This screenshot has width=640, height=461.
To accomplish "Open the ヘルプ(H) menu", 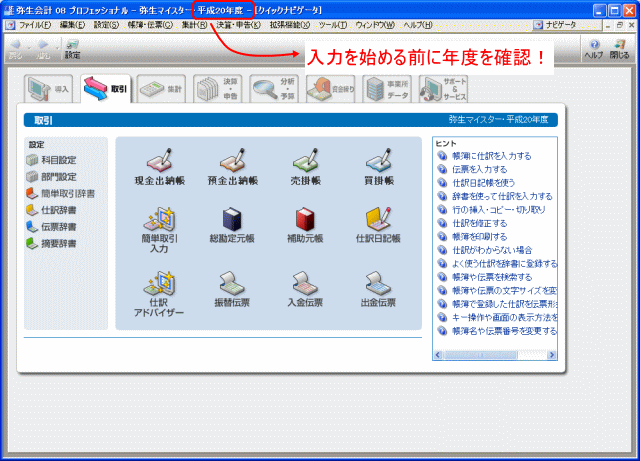I will pyautogui.click(x=418, y=25).
